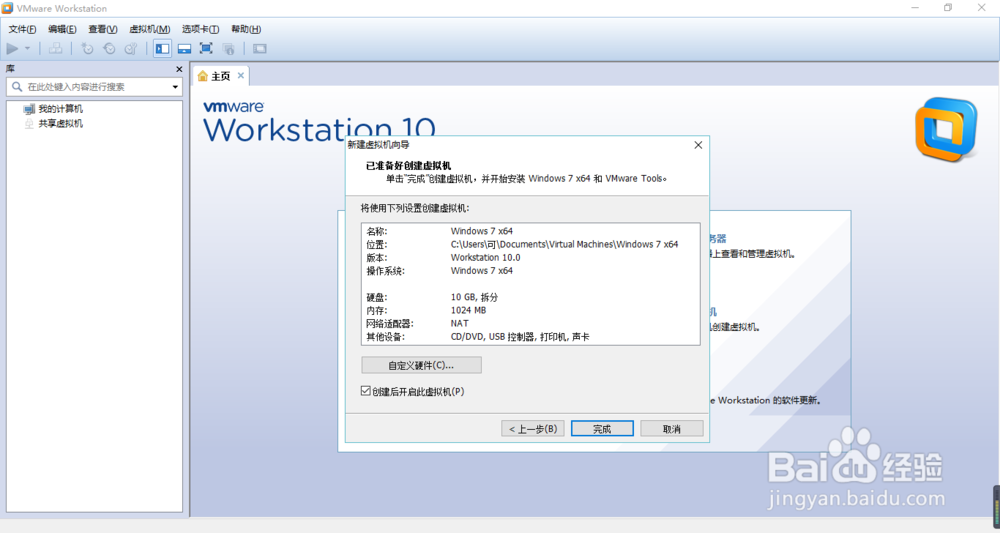This screenshot has width=1000, height=533.
Task: Click the 名称 value Windows 7 x64
Action: coord(482,231)
